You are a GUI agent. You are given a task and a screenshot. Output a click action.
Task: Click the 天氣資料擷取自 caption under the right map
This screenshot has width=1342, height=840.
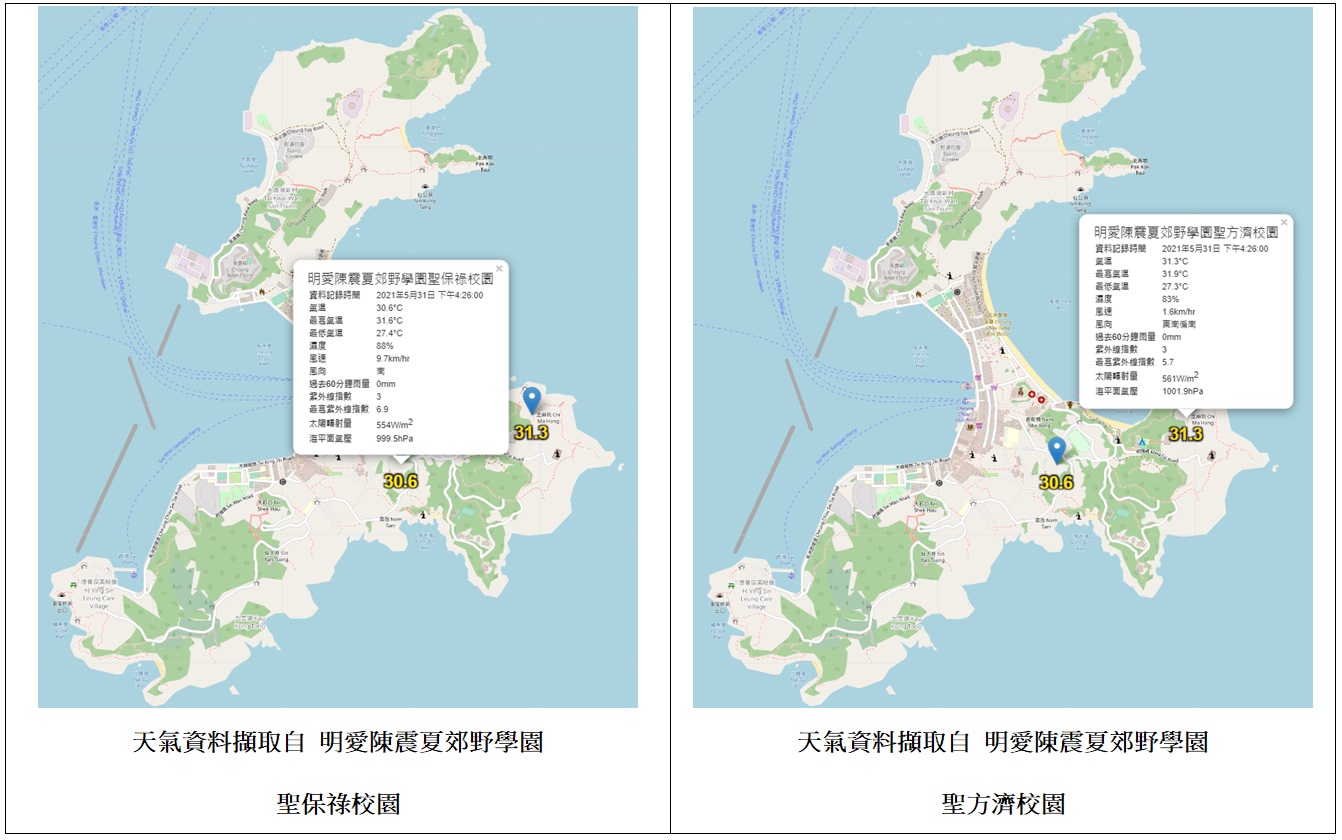click(883, 742)
